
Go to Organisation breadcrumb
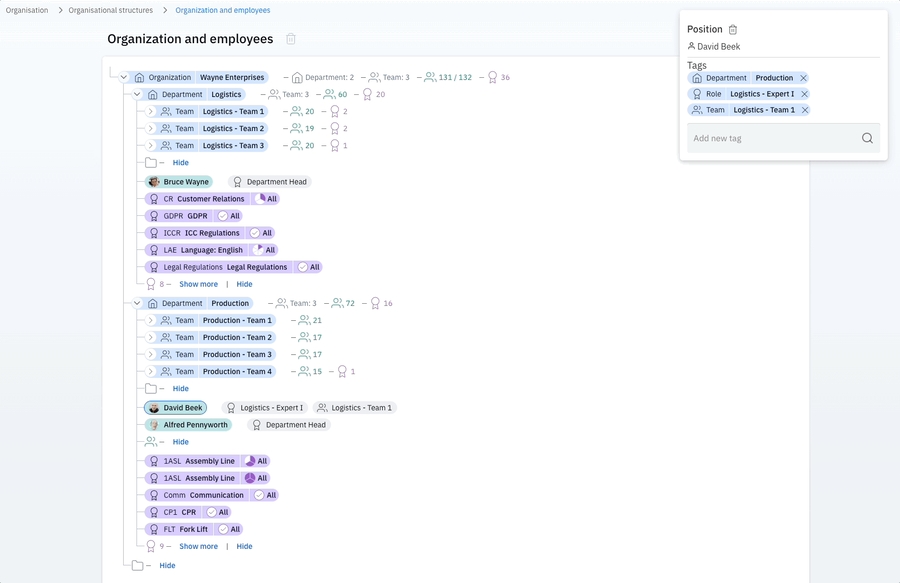27,11
